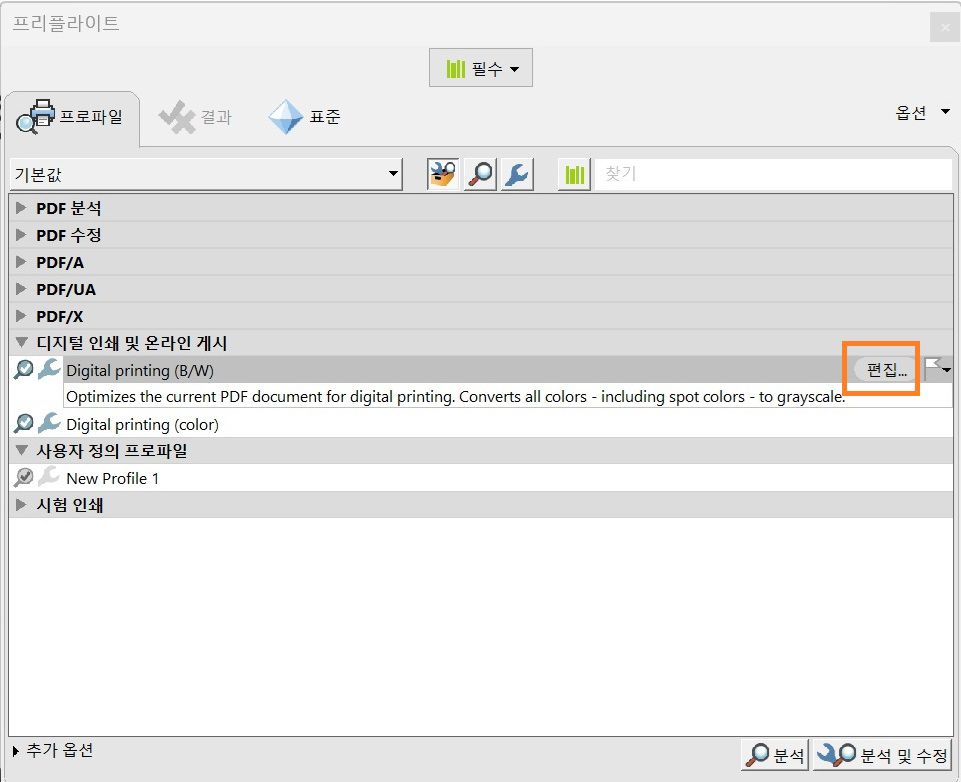
Task: Open the 기본값 combo box
Action: (x=206, y=175)
